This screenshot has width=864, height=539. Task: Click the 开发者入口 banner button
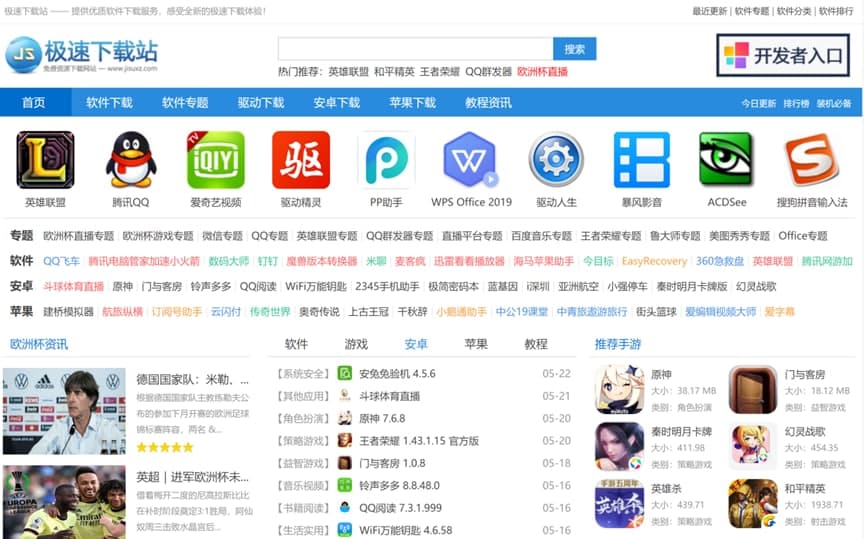click(x=782, y=55)
